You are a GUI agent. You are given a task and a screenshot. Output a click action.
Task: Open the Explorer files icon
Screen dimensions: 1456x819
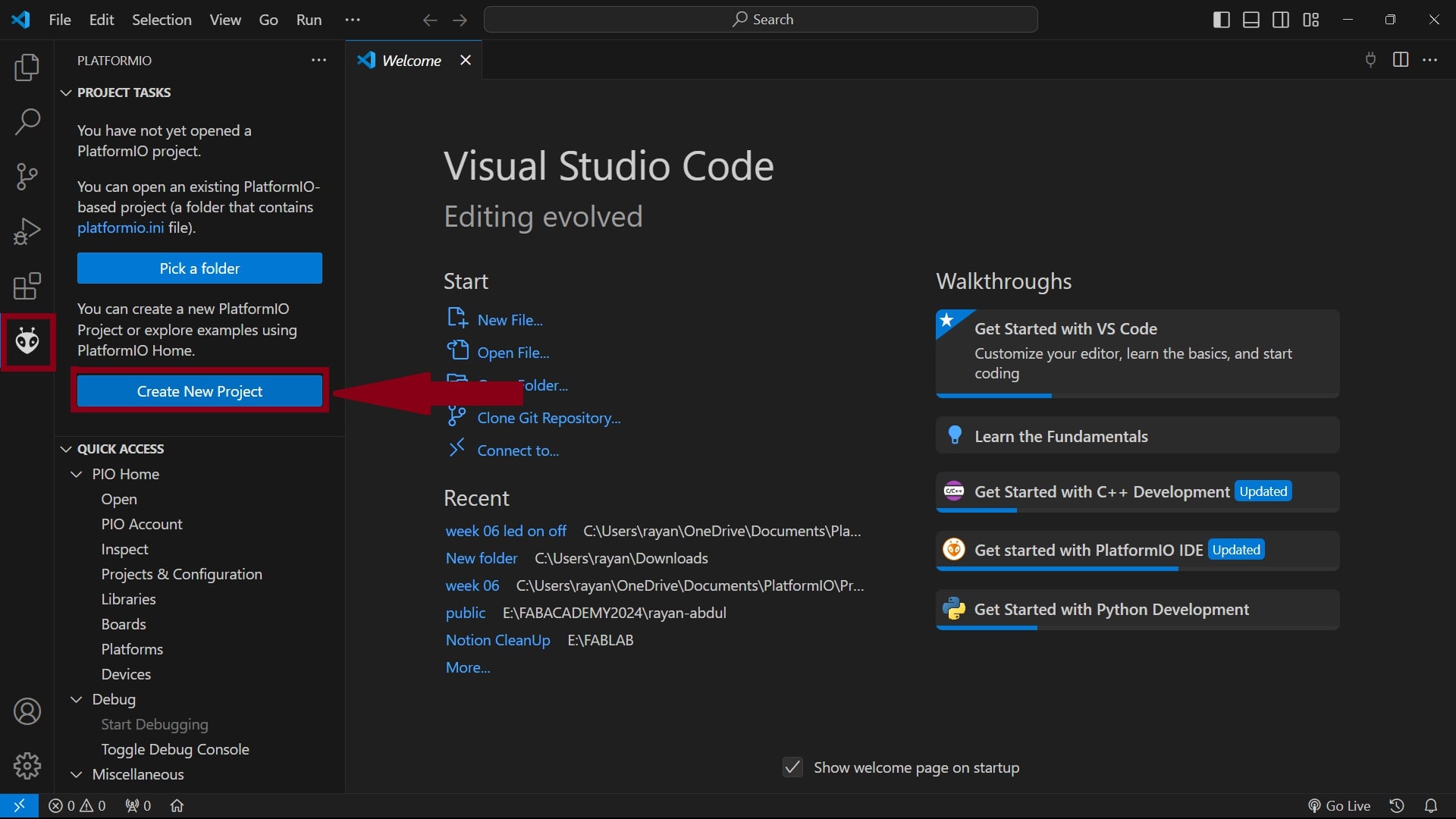(x=27, y=67)
